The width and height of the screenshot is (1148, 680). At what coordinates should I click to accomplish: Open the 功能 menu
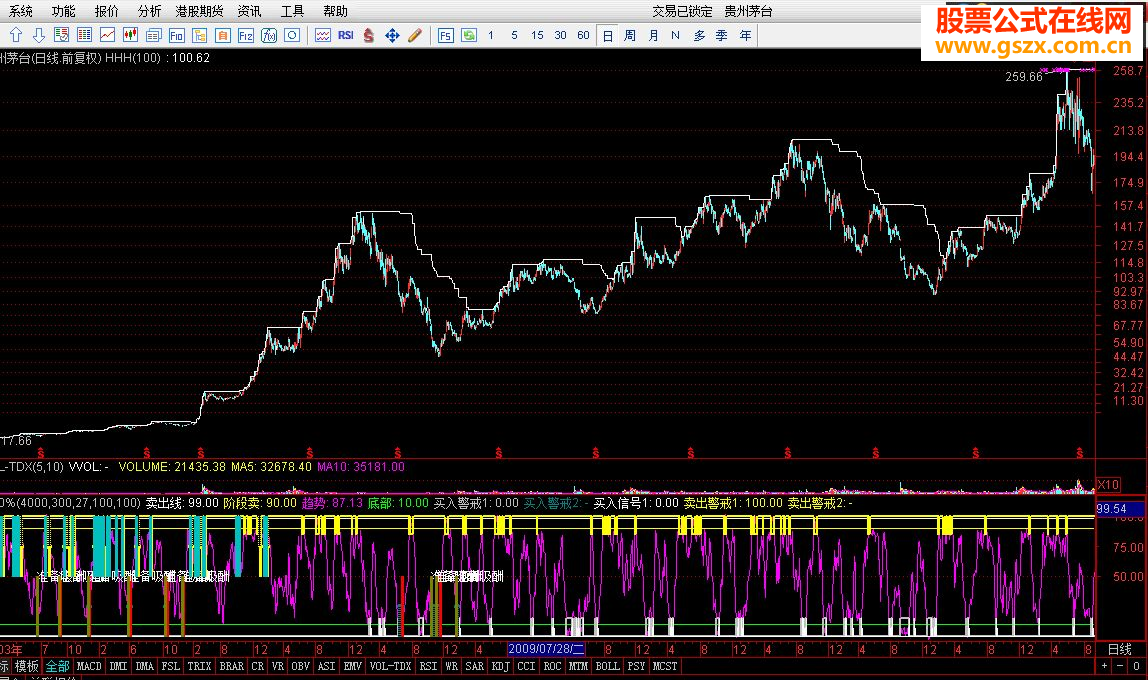point(64,11)
